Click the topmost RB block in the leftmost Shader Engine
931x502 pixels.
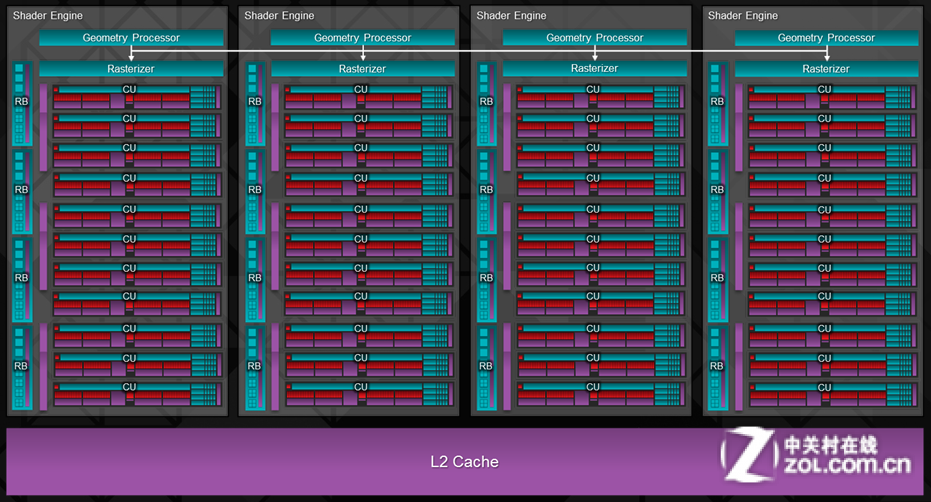[22, 102]
